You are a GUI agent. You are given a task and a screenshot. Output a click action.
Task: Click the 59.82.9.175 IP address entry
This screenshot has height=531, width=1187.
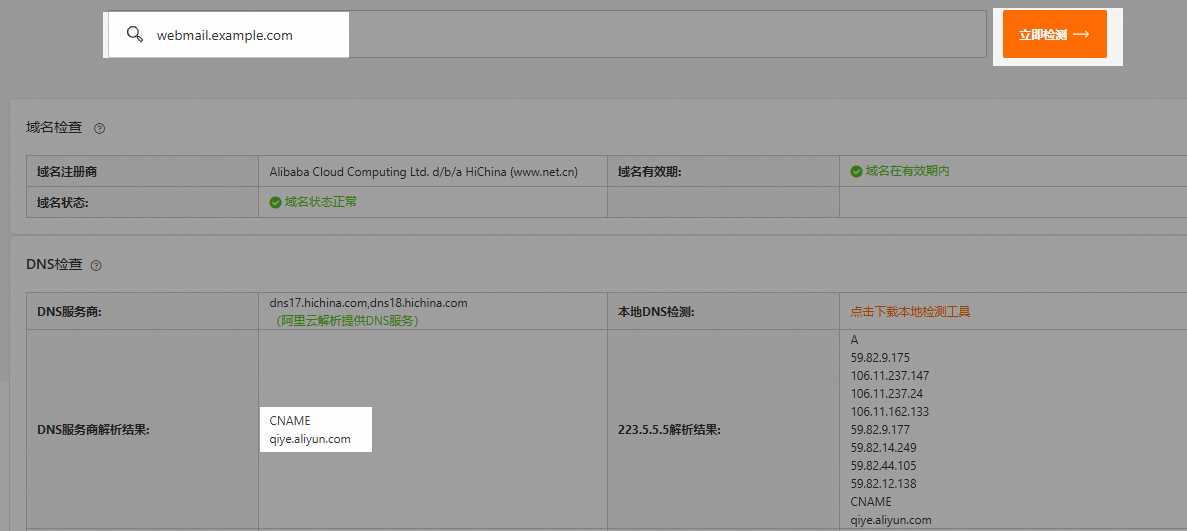point(880,358)
